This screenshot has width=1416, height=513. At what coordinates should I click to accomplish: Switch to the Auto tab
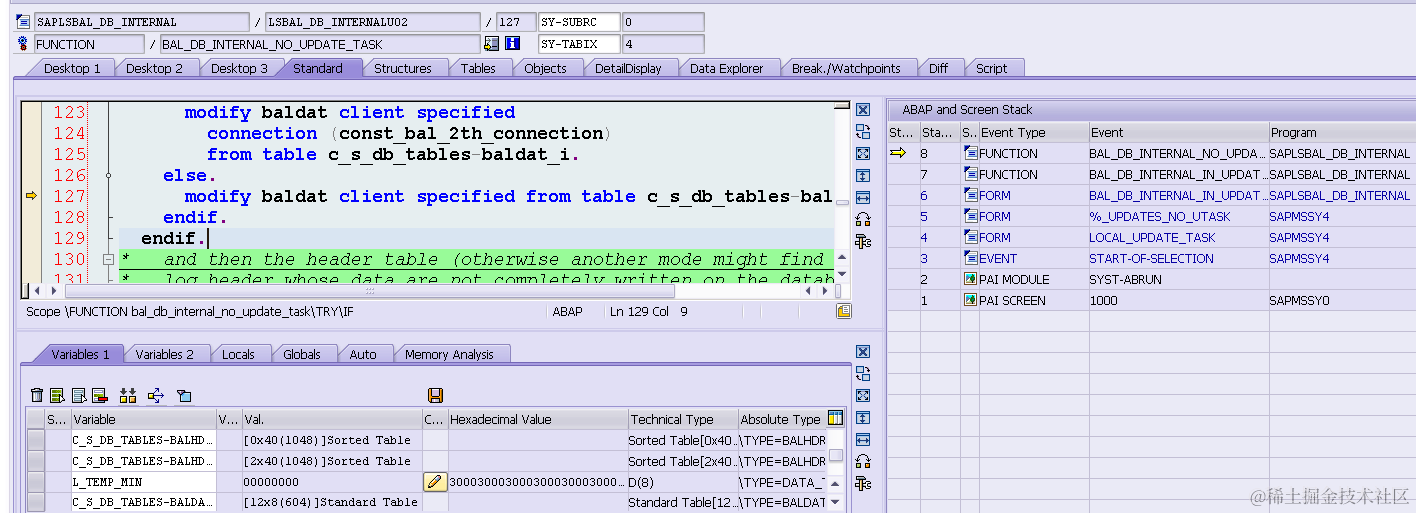363,354
